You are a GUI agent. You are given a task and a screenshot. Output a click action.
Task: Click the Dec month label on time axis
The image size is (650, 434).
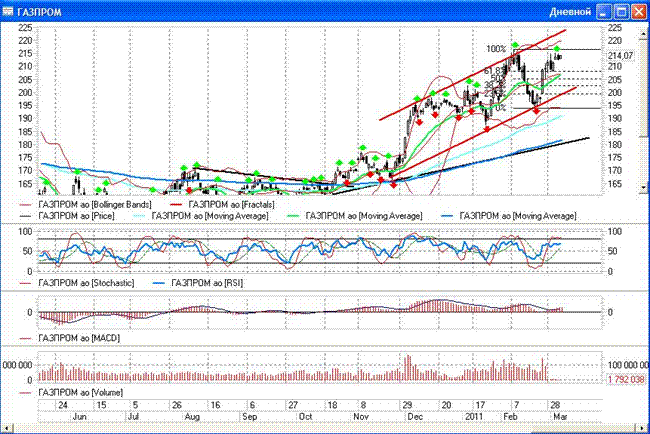coord(415,416)
